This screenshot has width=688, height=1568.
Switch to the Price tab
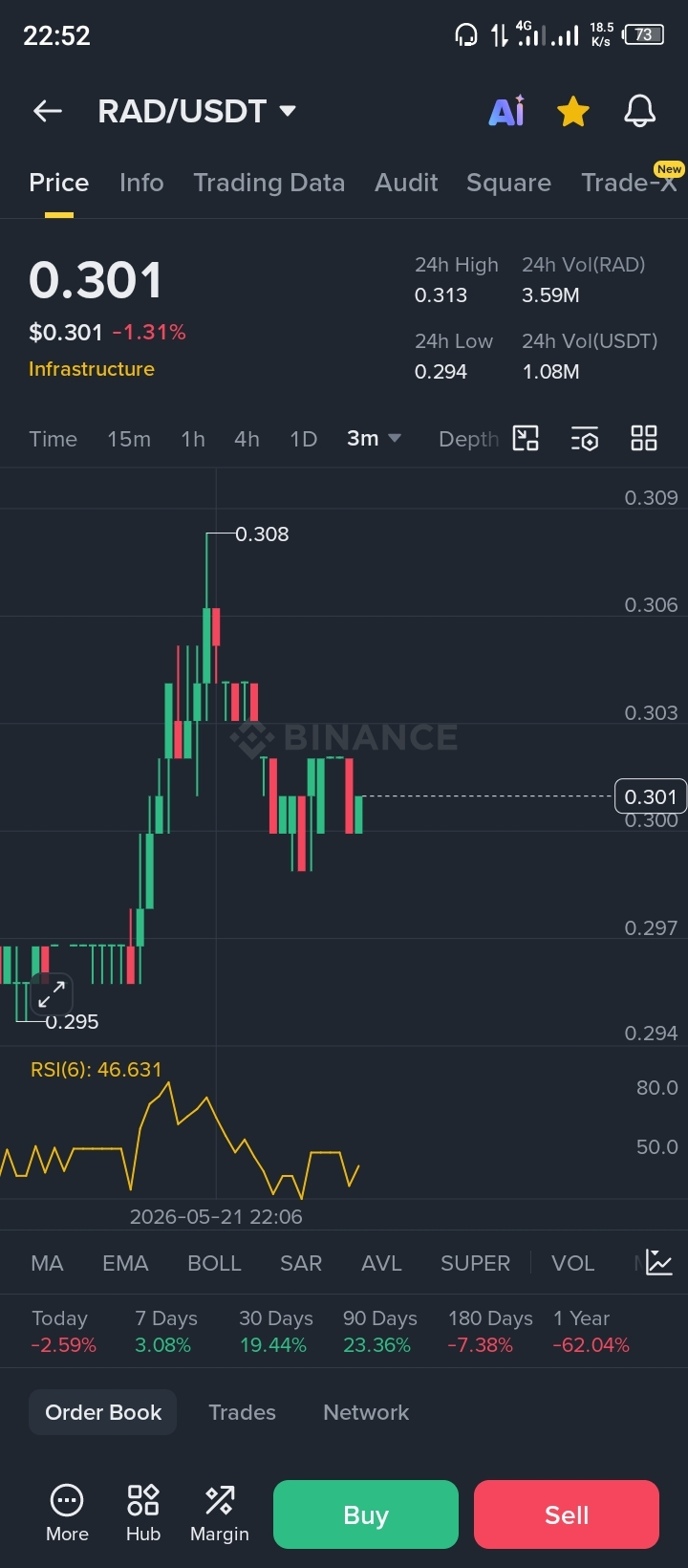pos(59,183)
